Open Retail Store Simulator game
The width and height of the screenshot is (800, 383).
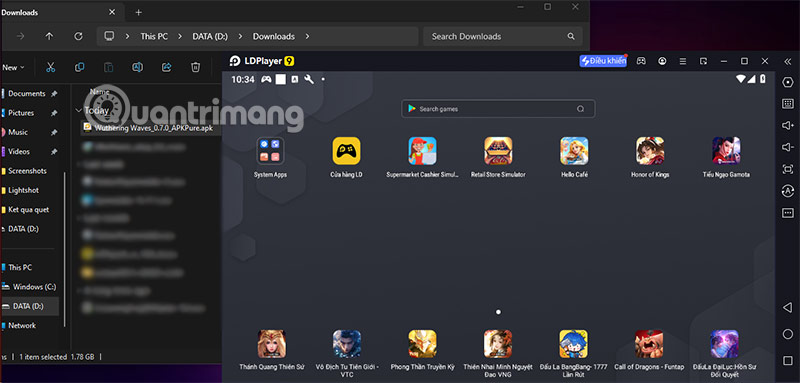(498, 151)
